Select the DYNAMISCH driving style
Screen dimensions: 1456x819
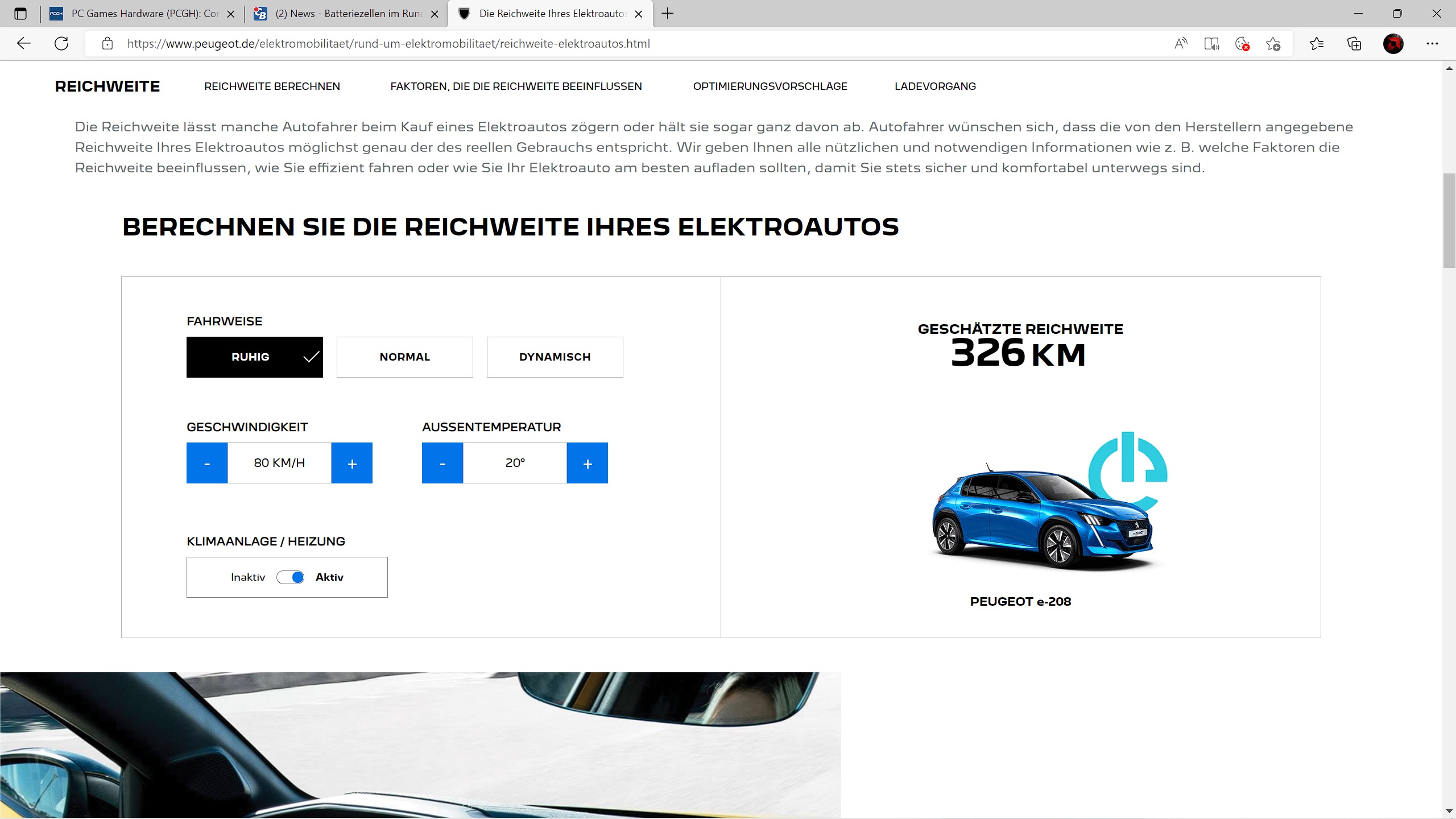[x=555, y=357]
